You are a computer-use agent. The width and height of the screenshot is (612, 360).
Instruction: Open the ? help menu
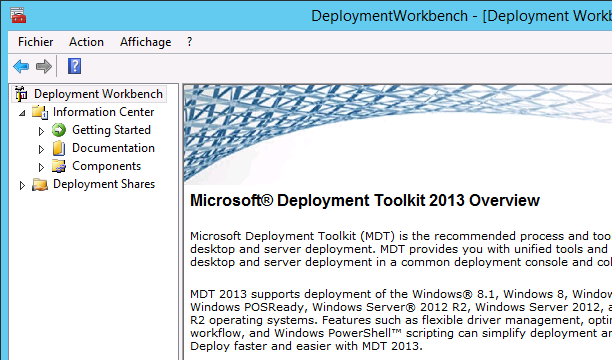coord(189,42)
